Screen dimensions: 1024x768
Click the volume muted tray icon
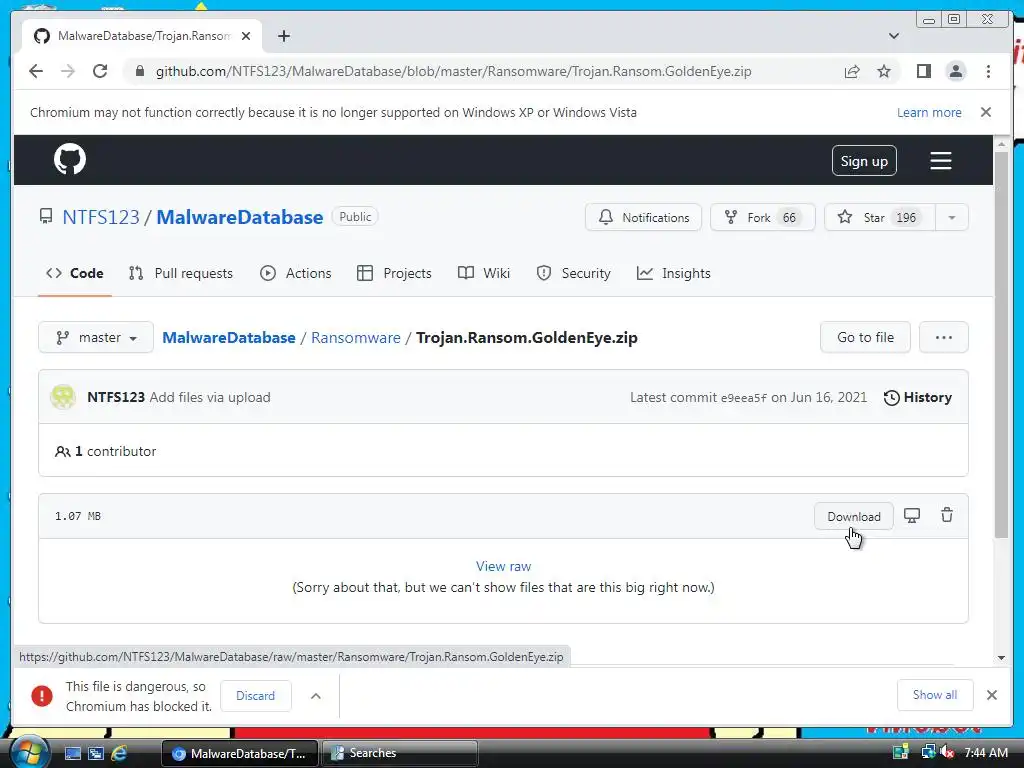(947, 753)
